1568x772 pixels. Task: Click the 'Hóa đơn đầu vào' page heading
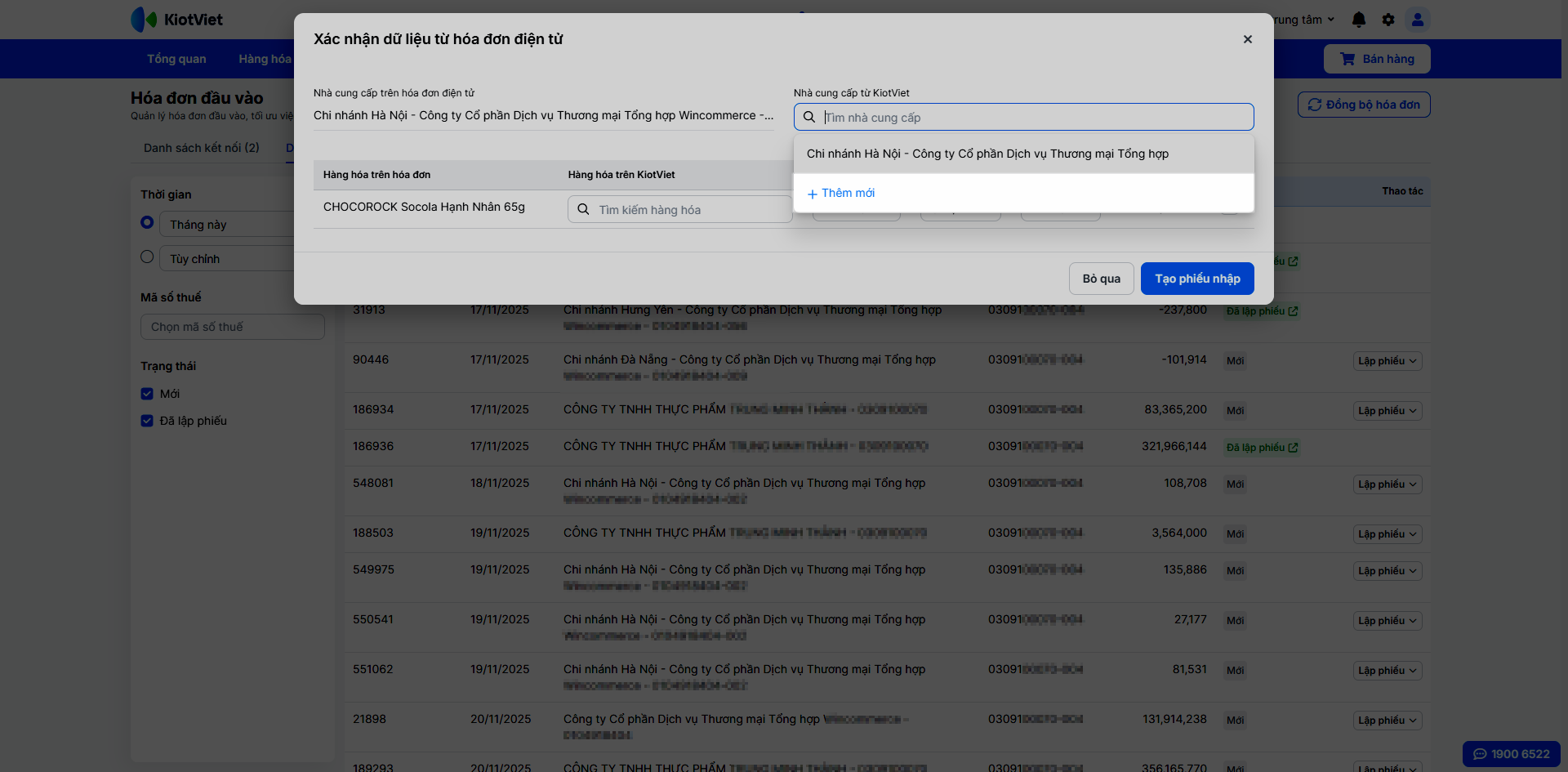pos(197,98)
